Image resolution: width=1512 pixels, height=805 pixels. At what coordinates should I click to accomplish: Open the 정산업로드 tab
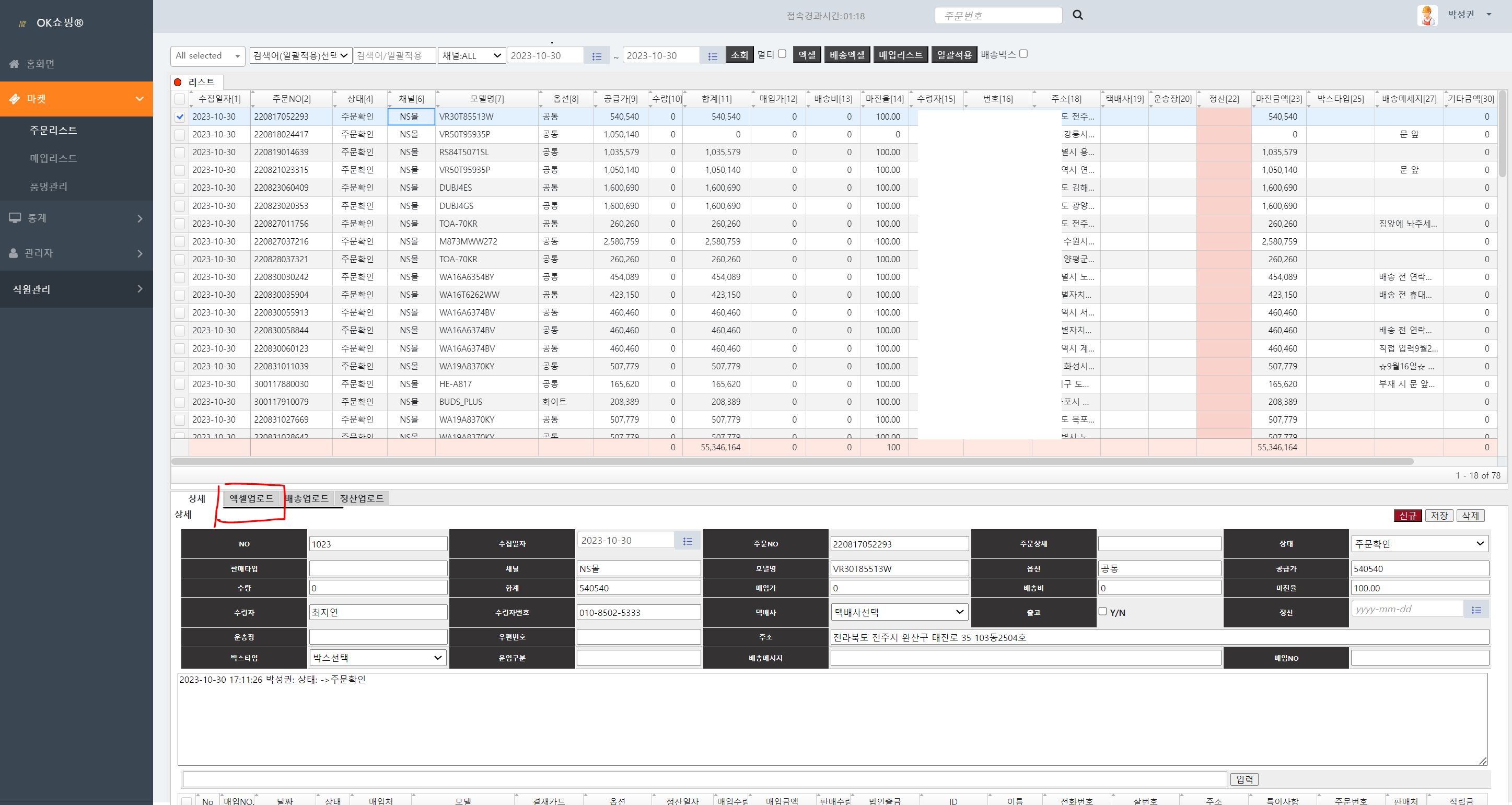(x=362, y=498)
